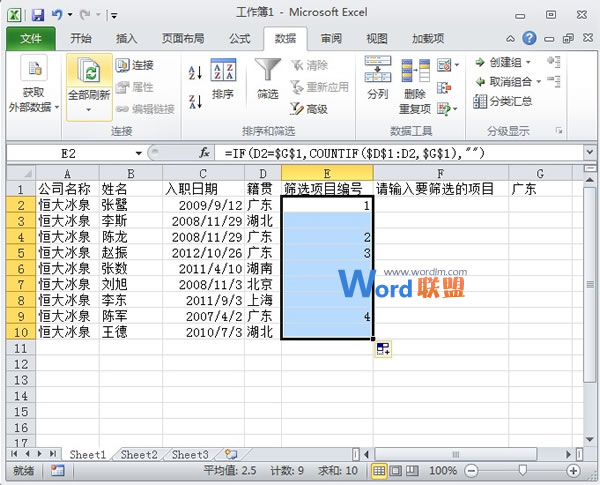
Task: Click the Refresh All (全部刷新) icon
Action: coord(87,74)
